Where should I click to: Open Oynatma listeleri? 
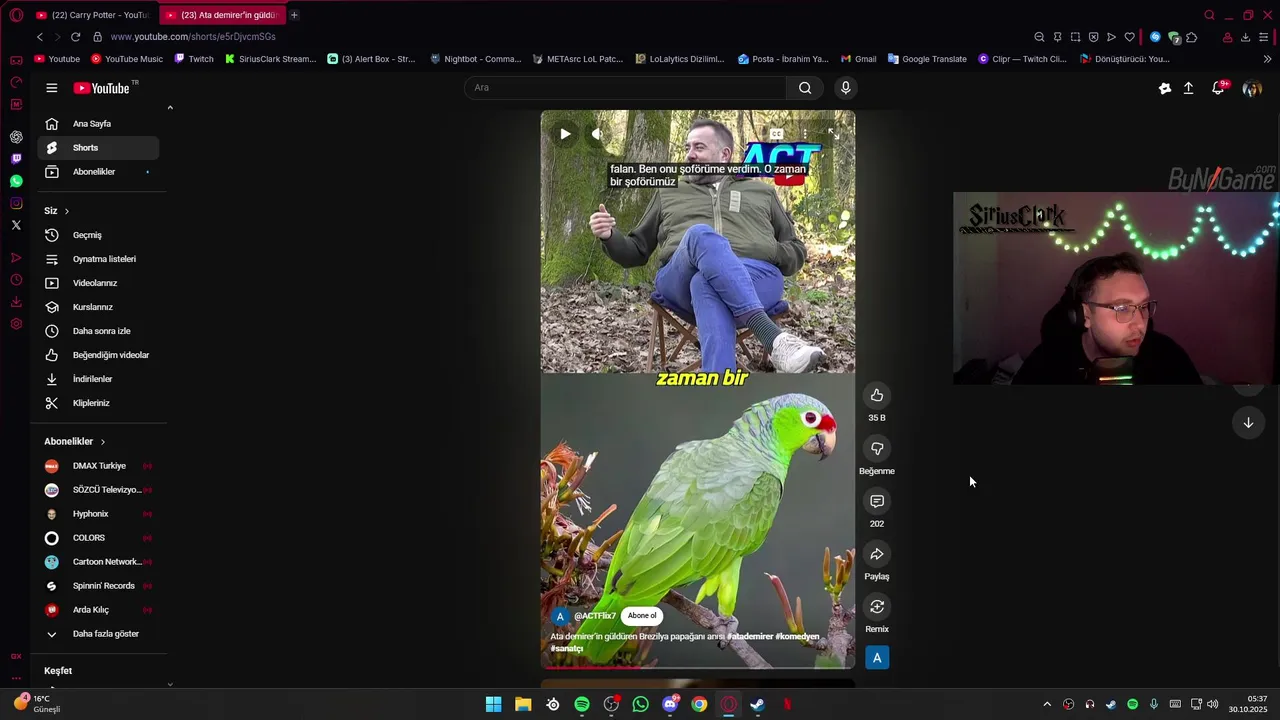pyautogui.click(x=98, y=259)
